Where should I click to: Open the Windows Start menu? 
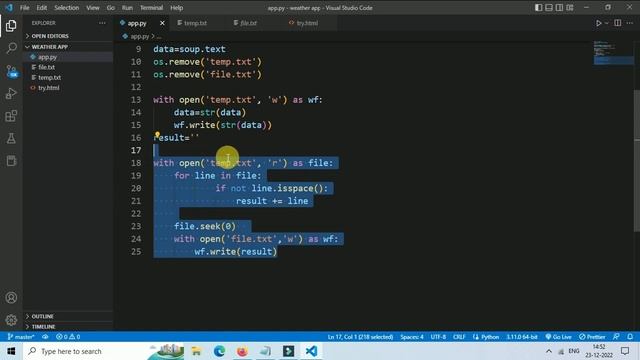11,351
